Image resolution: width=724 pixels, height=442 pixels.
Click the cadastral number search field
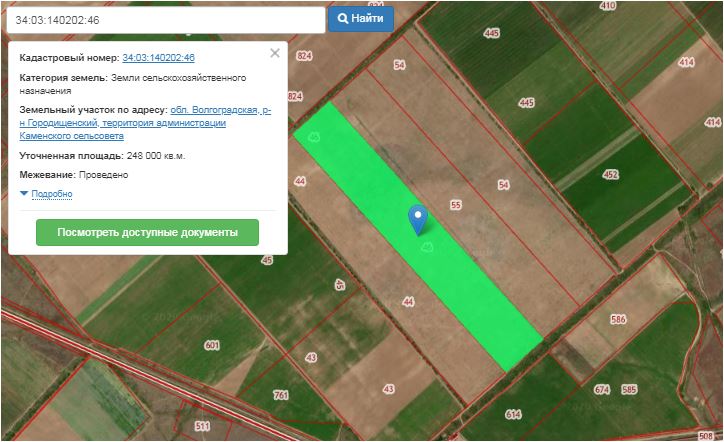[x=166, y=20]
